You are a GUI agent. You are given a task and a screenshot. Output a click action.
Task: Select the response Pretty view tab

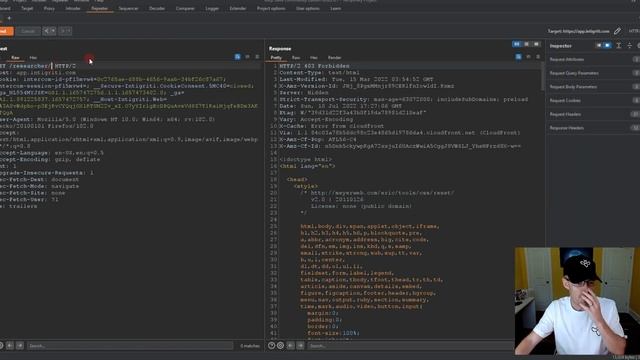tap(276, 58)
